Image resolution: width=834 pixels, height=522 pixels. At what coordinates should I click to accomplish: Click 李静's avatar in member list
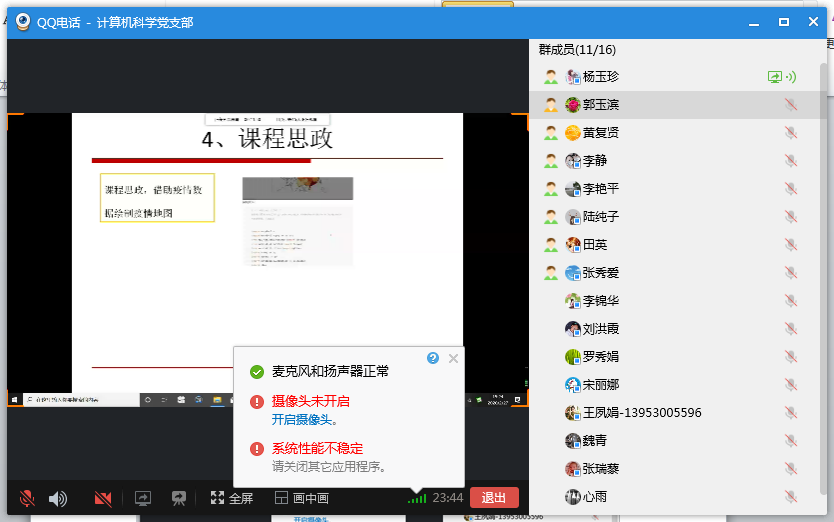[x=573, y=161]
